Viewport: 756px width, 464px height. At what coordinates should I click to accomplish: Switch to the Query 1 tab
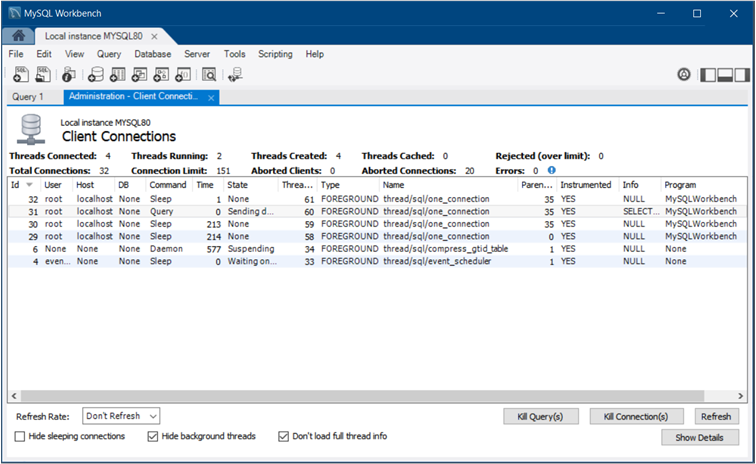28,97
